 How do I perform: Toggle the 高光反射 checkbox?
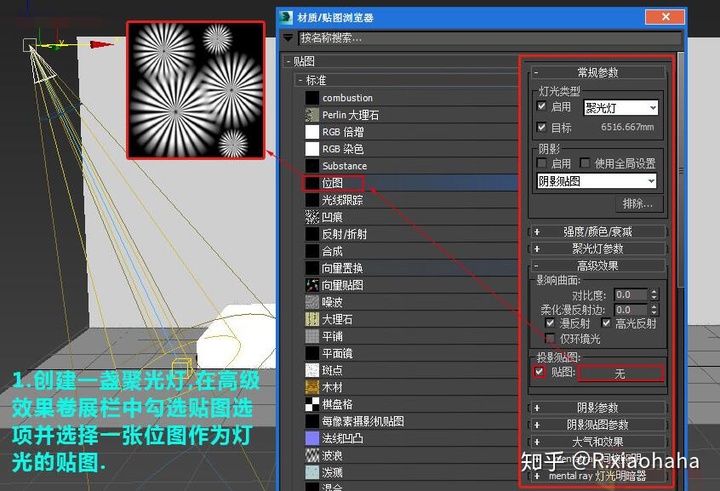point(606,323)
